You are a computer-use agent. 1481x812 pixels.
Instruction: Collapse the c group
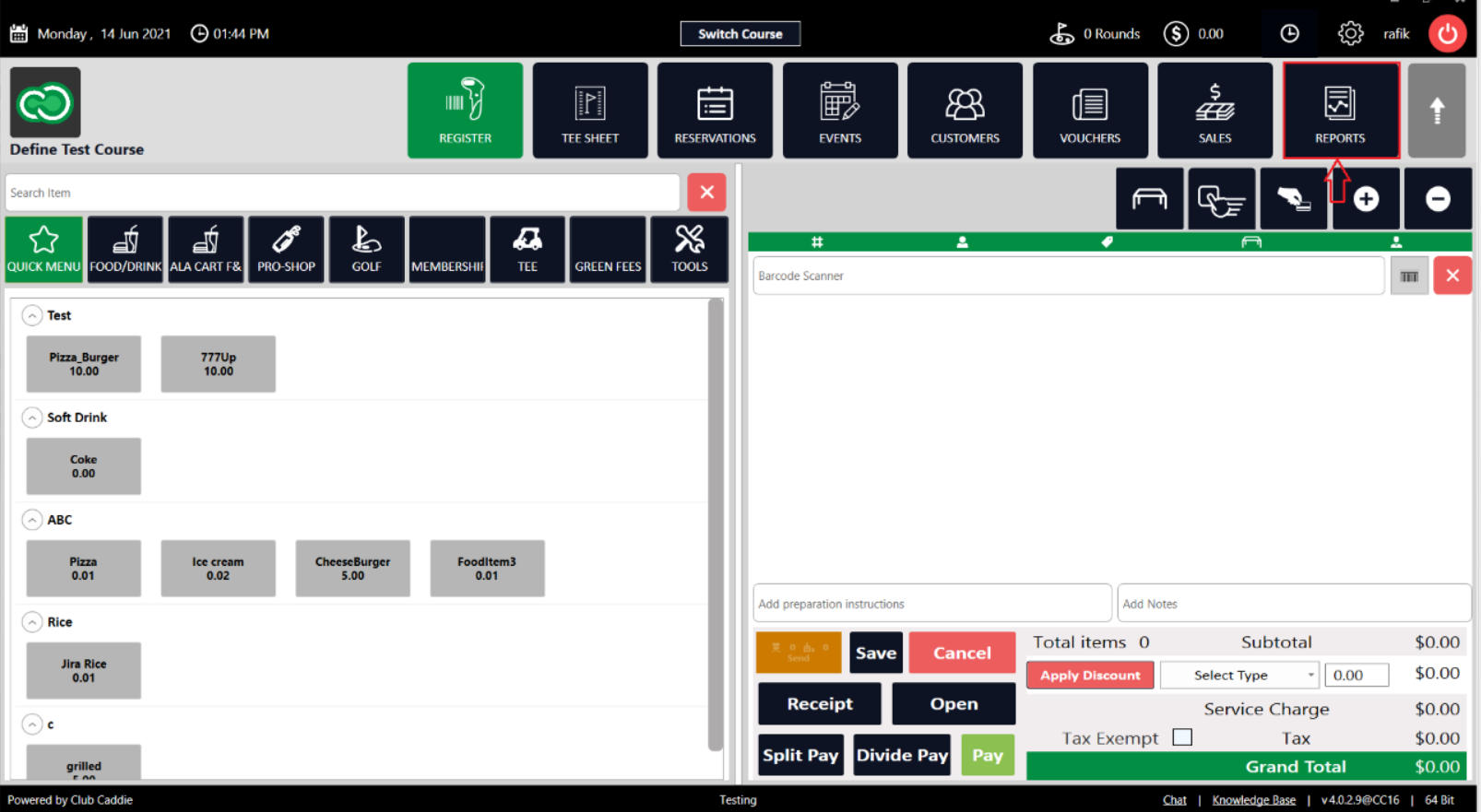(x=32, y=725)
